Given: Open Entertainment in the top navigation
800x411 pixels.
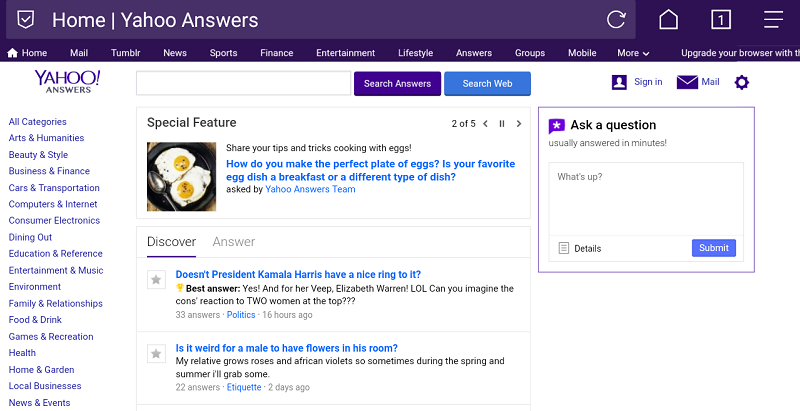Looking at the screenshot, I should (x=345, y=53).
